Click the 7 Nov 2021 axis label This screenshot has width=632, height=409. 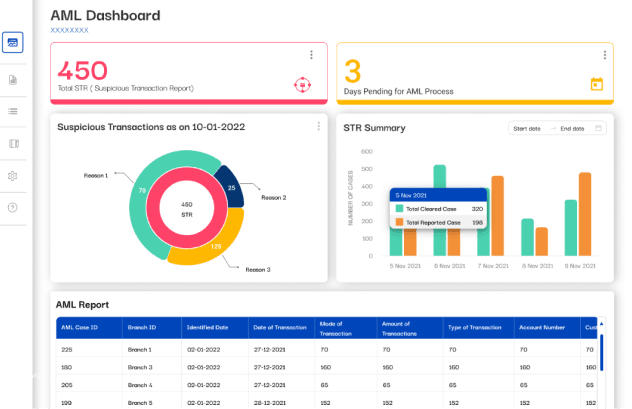click(493, 266)
